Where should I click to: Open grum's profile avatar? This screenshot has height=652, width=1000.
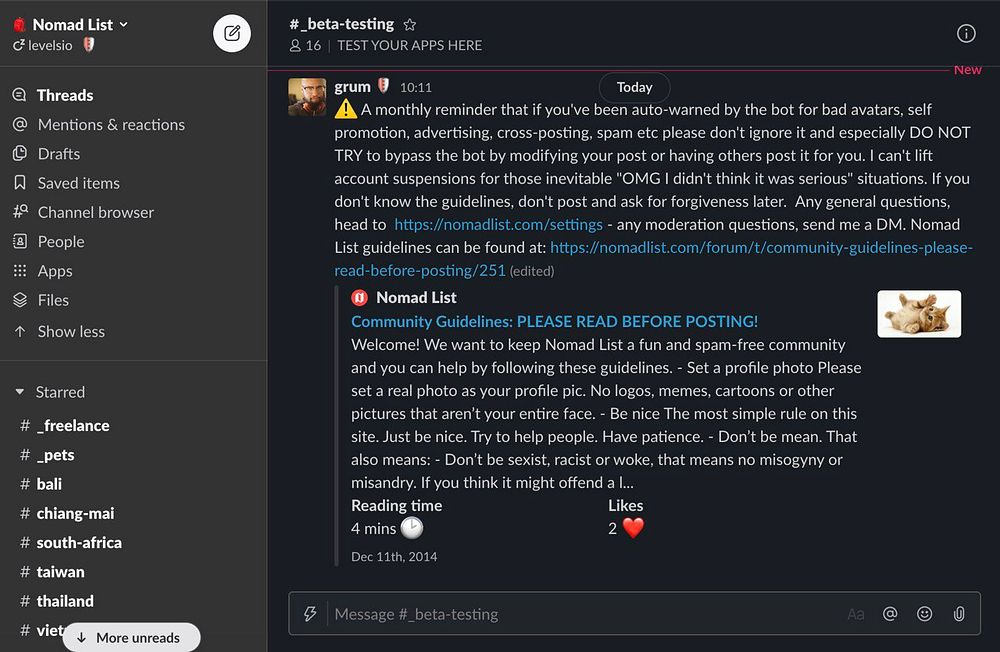(307, 97)
